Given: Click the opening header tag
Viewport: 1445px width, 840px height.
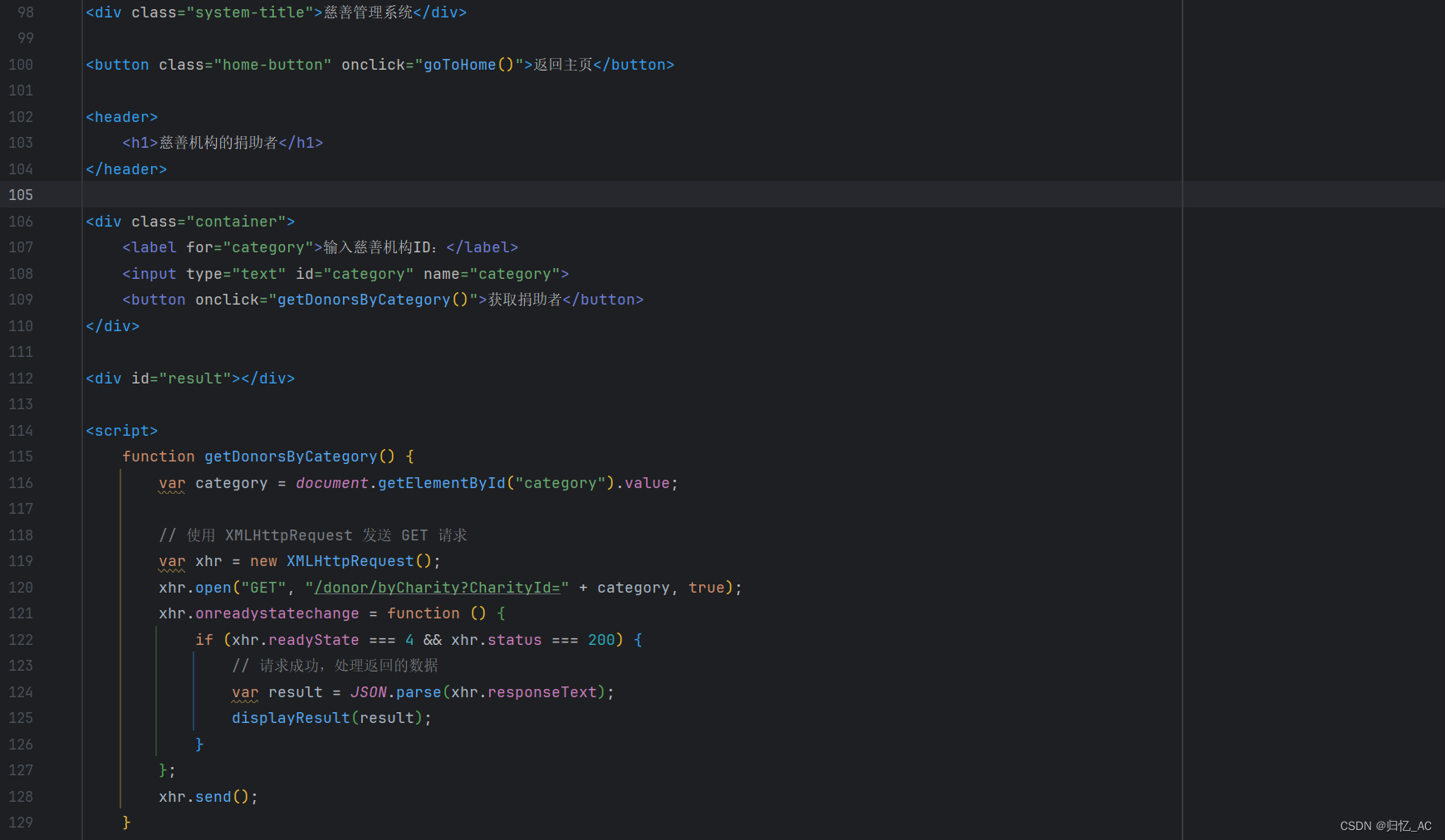Looking at the screenshot, I should tap(121, 117).
